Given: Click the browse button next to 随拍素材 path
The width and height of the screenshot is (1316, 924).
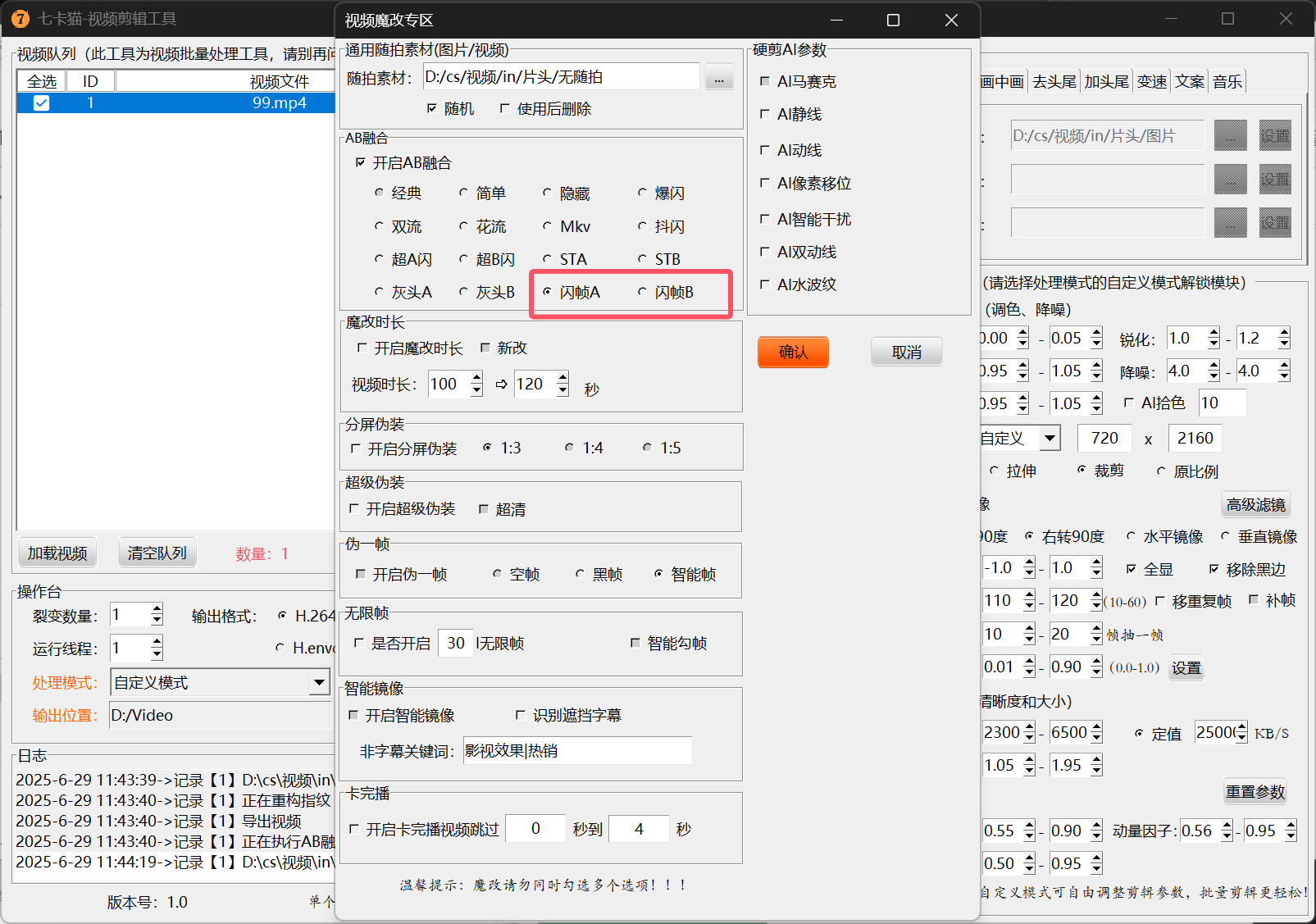Looking at the screenshot, I should [719, 79].
